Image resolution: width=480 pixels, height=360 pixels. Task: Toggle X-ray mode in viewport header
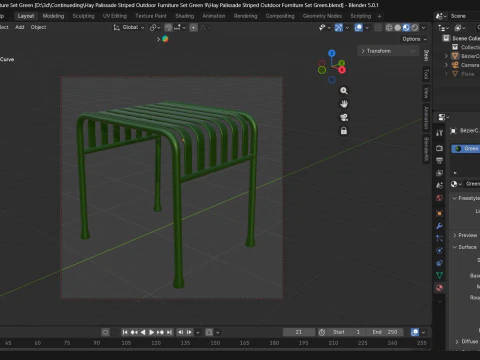coord(378,28)
